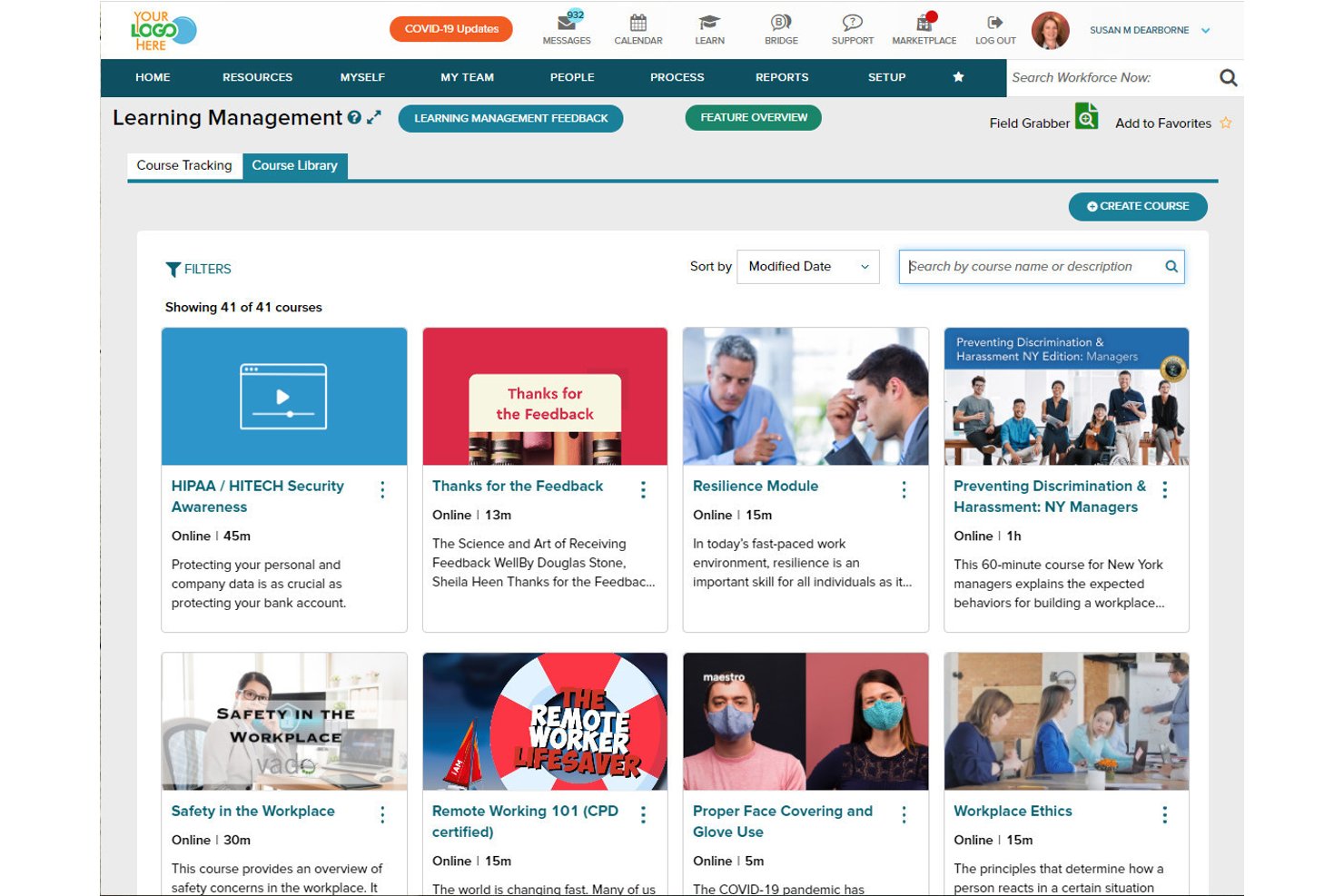Click the COVID-19 Updates button

451,29
